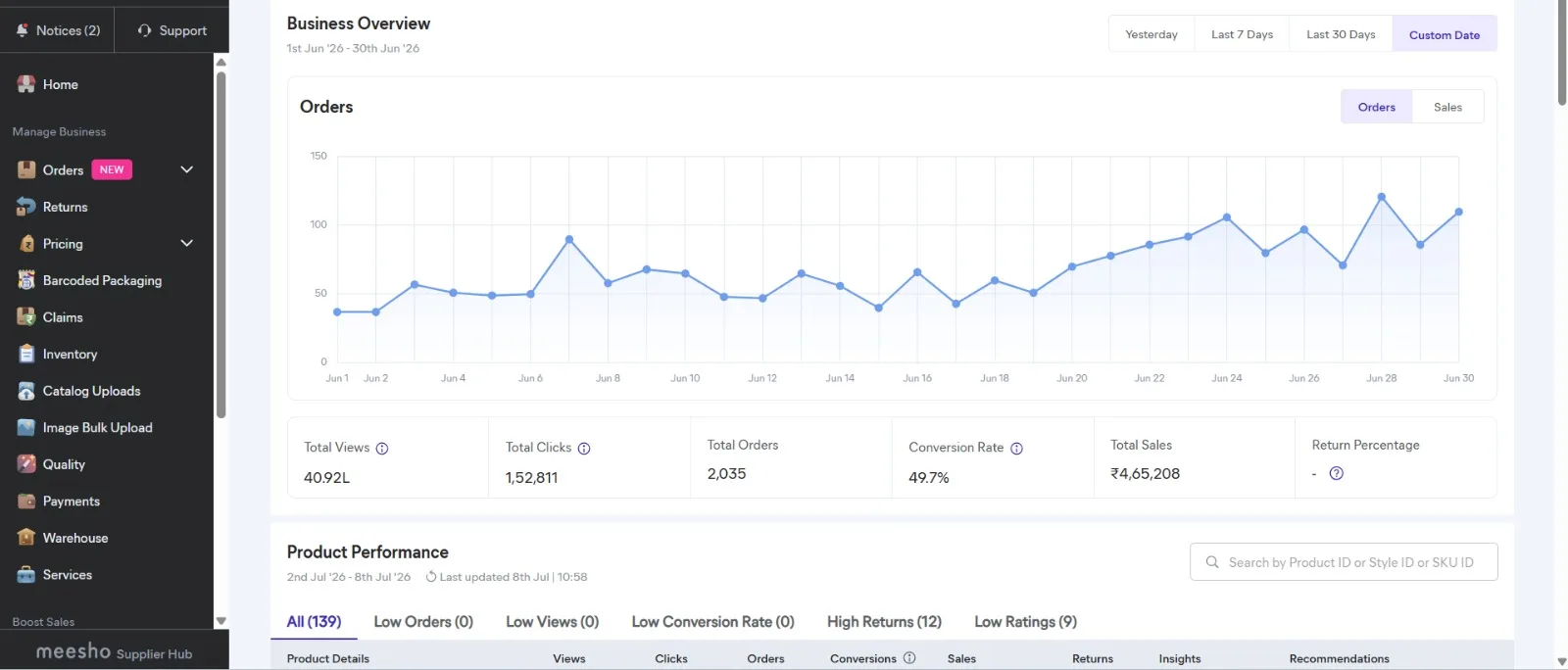
Task: Click the Total Sales value ₹4,65,208
Action: click(x=1145, y=473)
